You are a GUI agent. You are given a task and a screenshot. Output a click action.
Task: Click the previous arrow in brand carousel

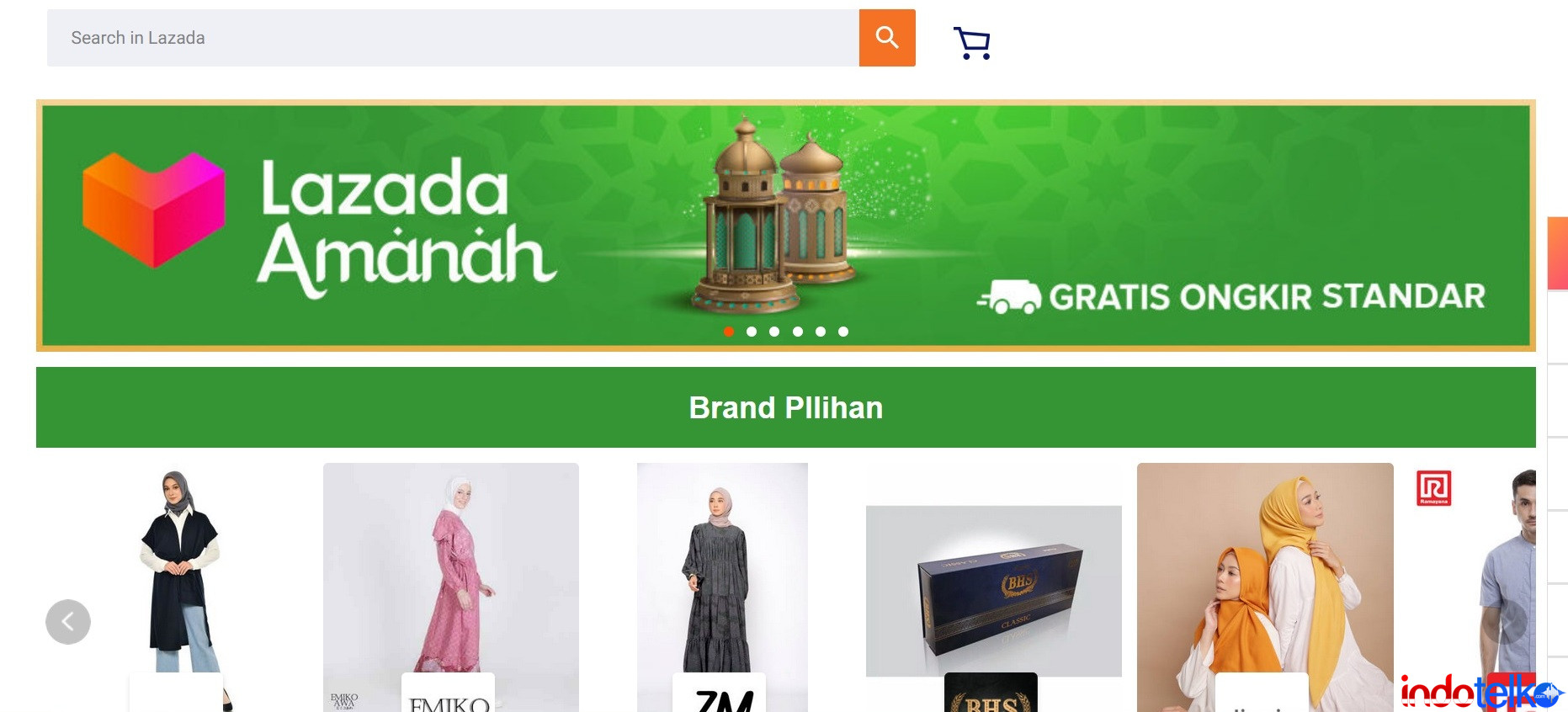[x=68, y=622]
